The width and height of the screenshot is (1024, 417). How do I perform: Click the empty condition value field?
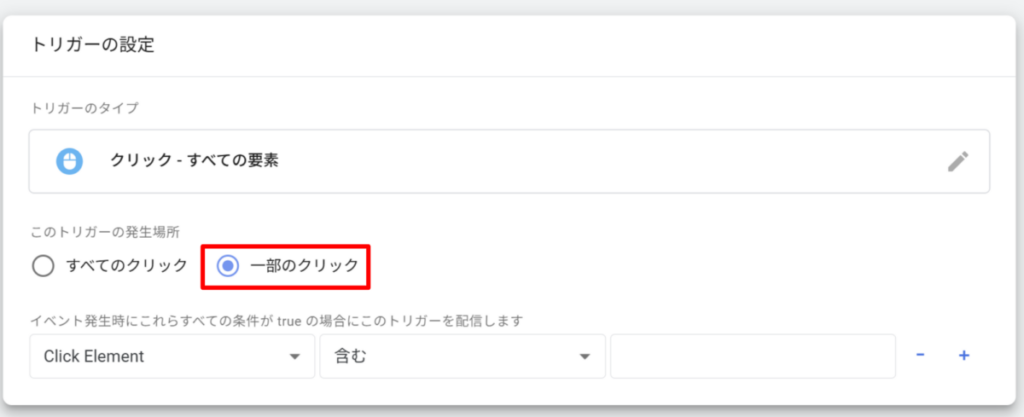[x=752, y=356]
